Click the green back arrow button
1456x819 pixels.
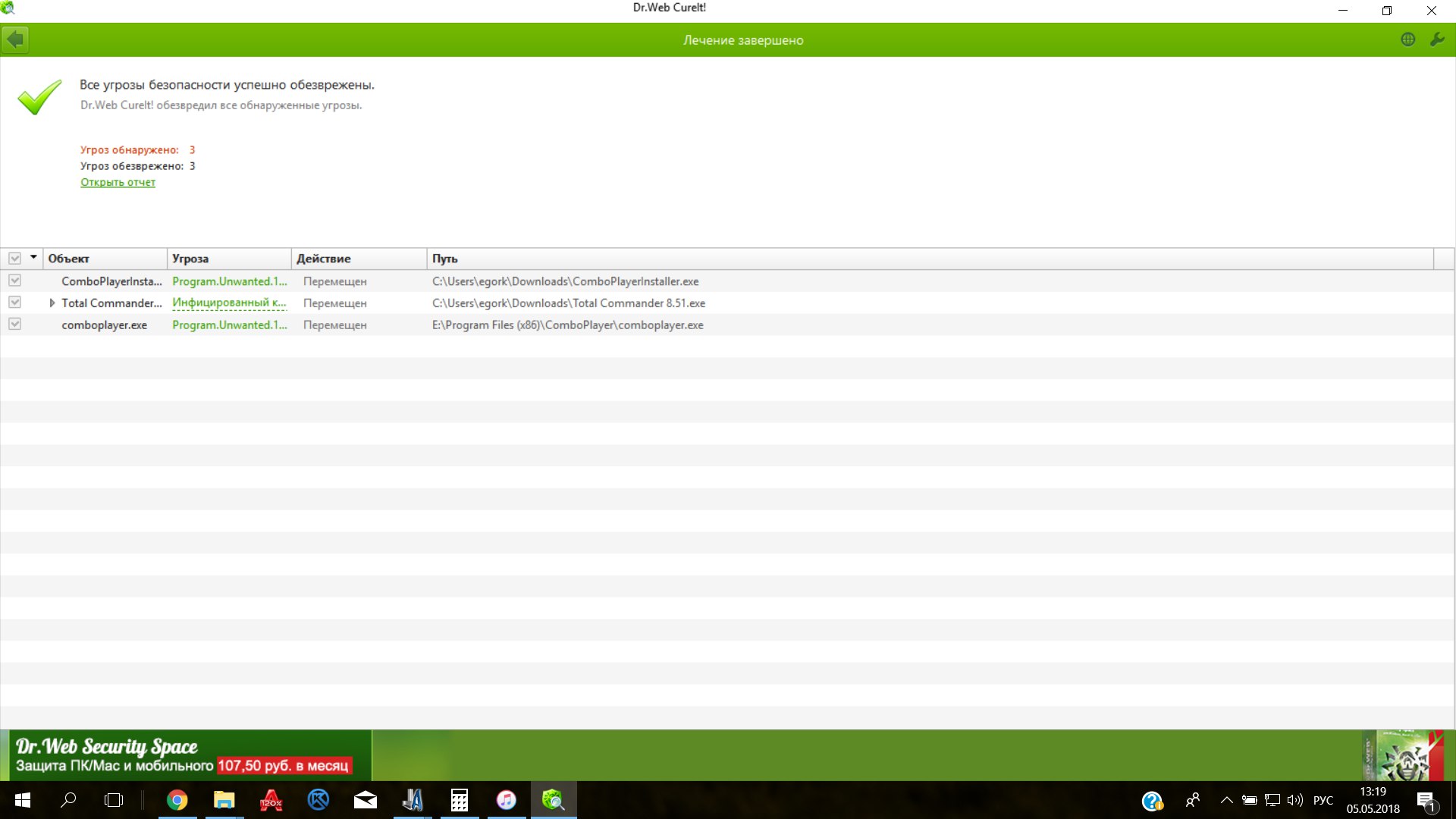(x=15, y=39)
